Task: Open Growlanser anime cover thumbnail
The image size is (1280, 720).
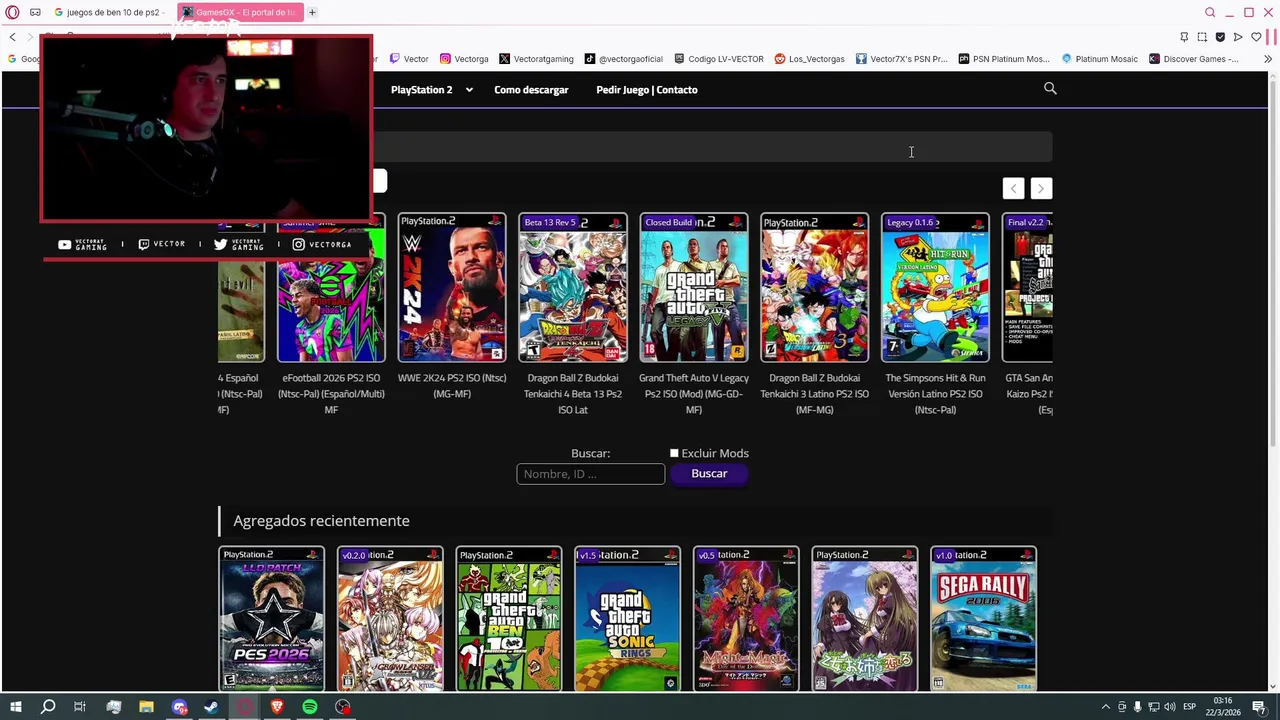Action: [x=390, y=619]
